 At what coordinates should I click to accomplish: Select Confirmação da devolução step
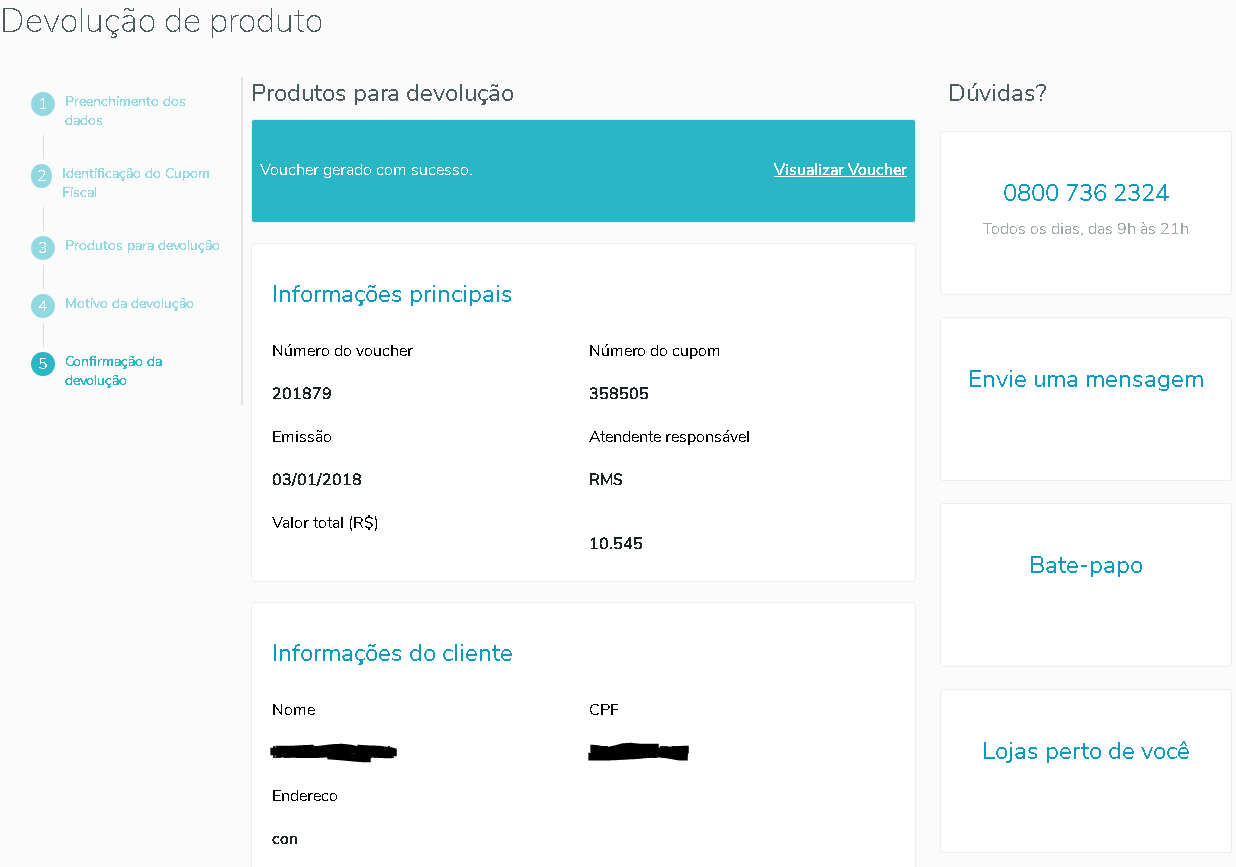113,371
